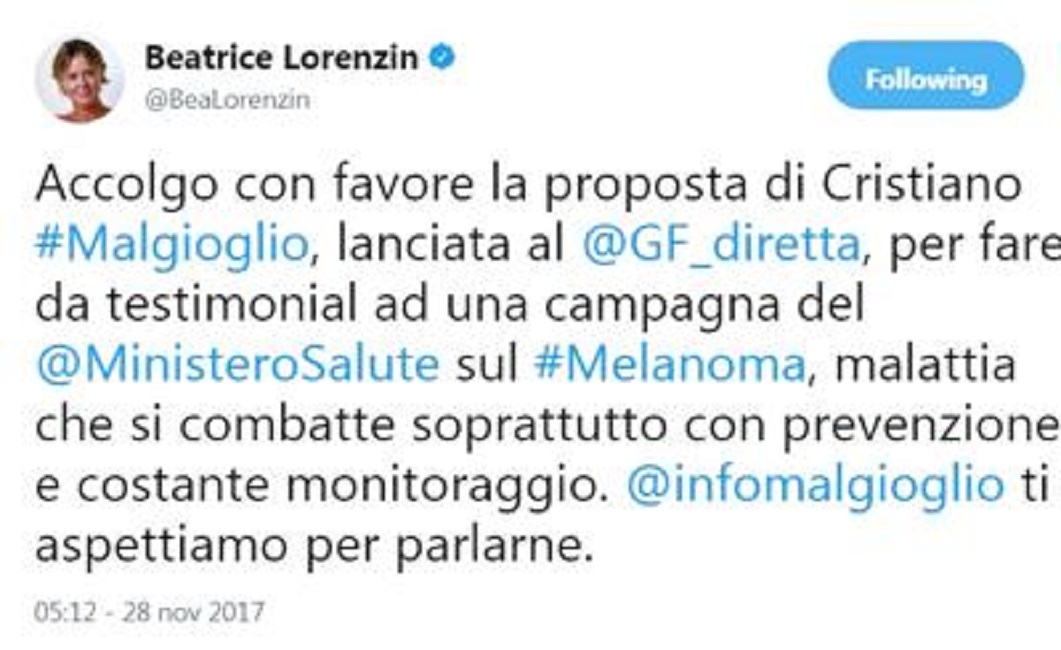
Task: Click the word 'malattia' in the tweet
Action: 924,365
